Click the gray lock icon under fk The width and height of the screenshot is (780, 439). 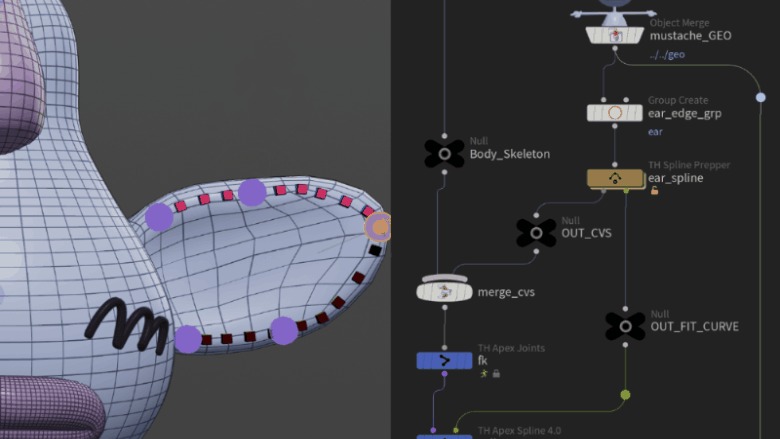coord(496,373)
